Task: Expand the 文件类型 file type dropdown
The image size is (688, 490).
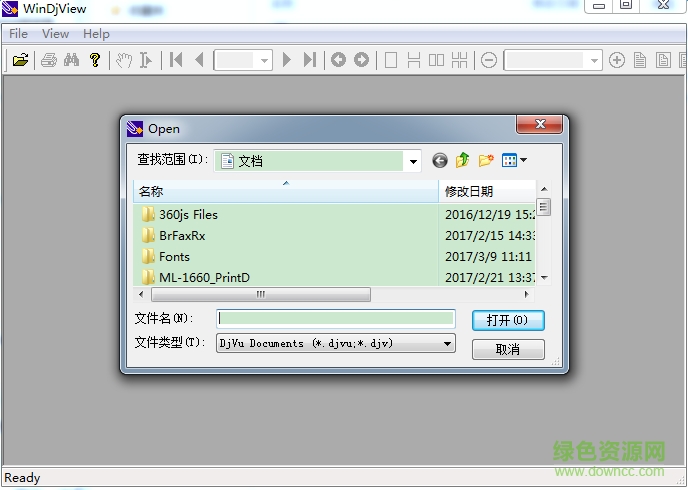Action: point(447,343)
